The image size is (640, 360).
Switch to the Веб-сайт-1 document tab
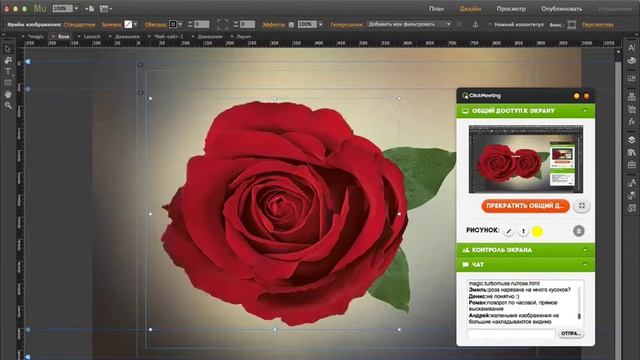point(169,36)
